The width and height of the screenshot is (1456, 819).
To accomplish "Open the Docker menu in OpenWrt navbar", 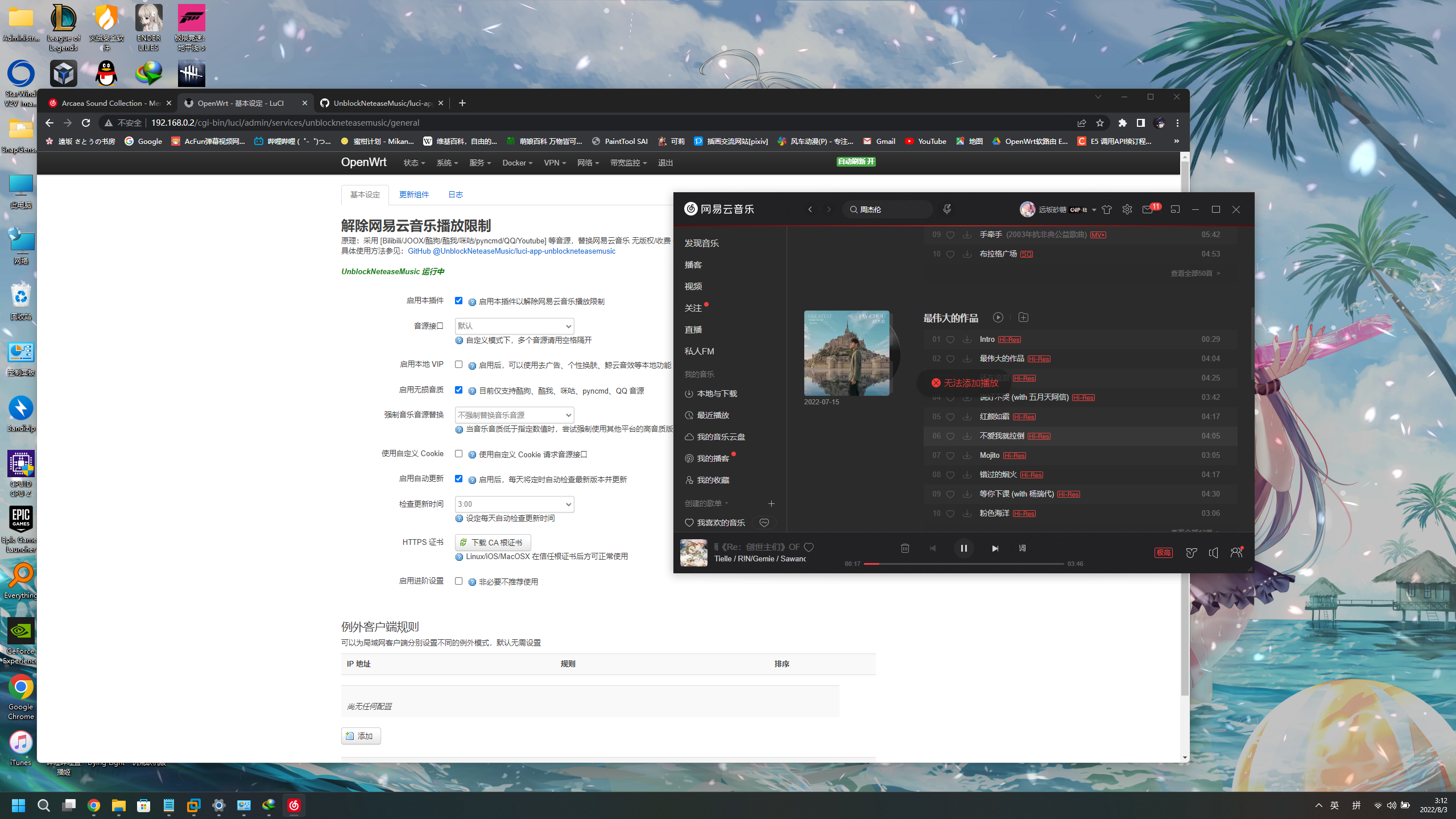I will click(516, 163).
